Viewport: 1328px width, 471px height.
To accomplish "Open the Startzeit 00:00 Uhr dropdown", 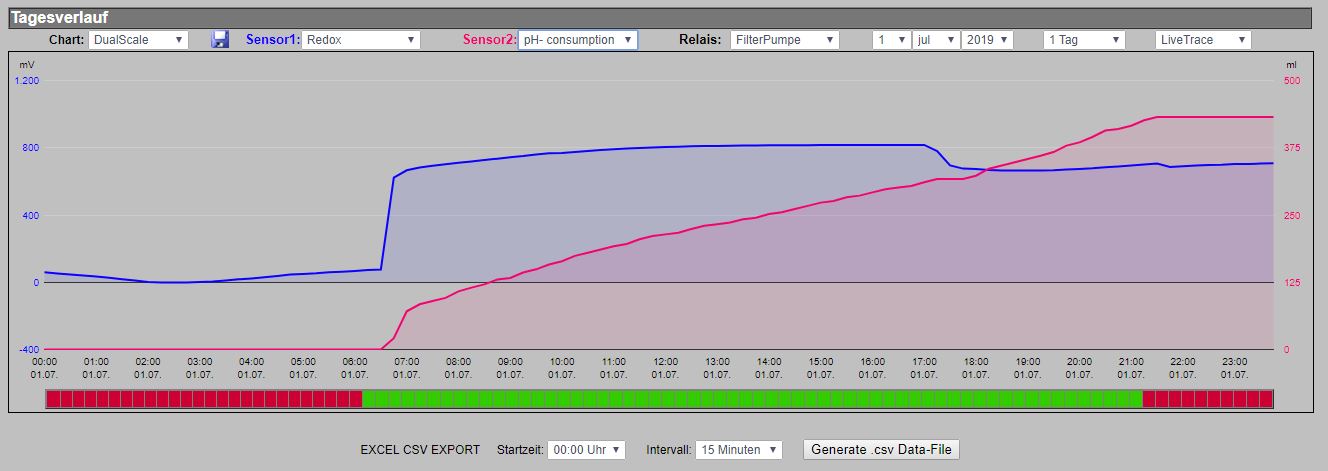I will click(x=587, y=450).
